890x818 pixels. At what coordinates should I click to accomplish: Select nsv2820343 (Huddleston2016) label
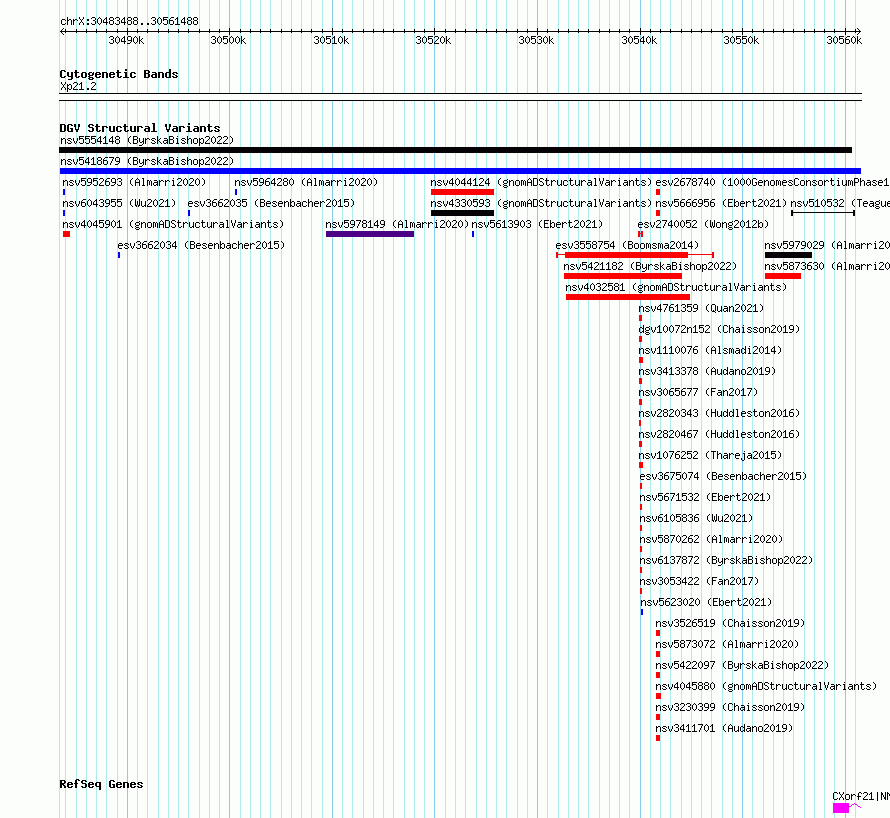tap(719, 413)
